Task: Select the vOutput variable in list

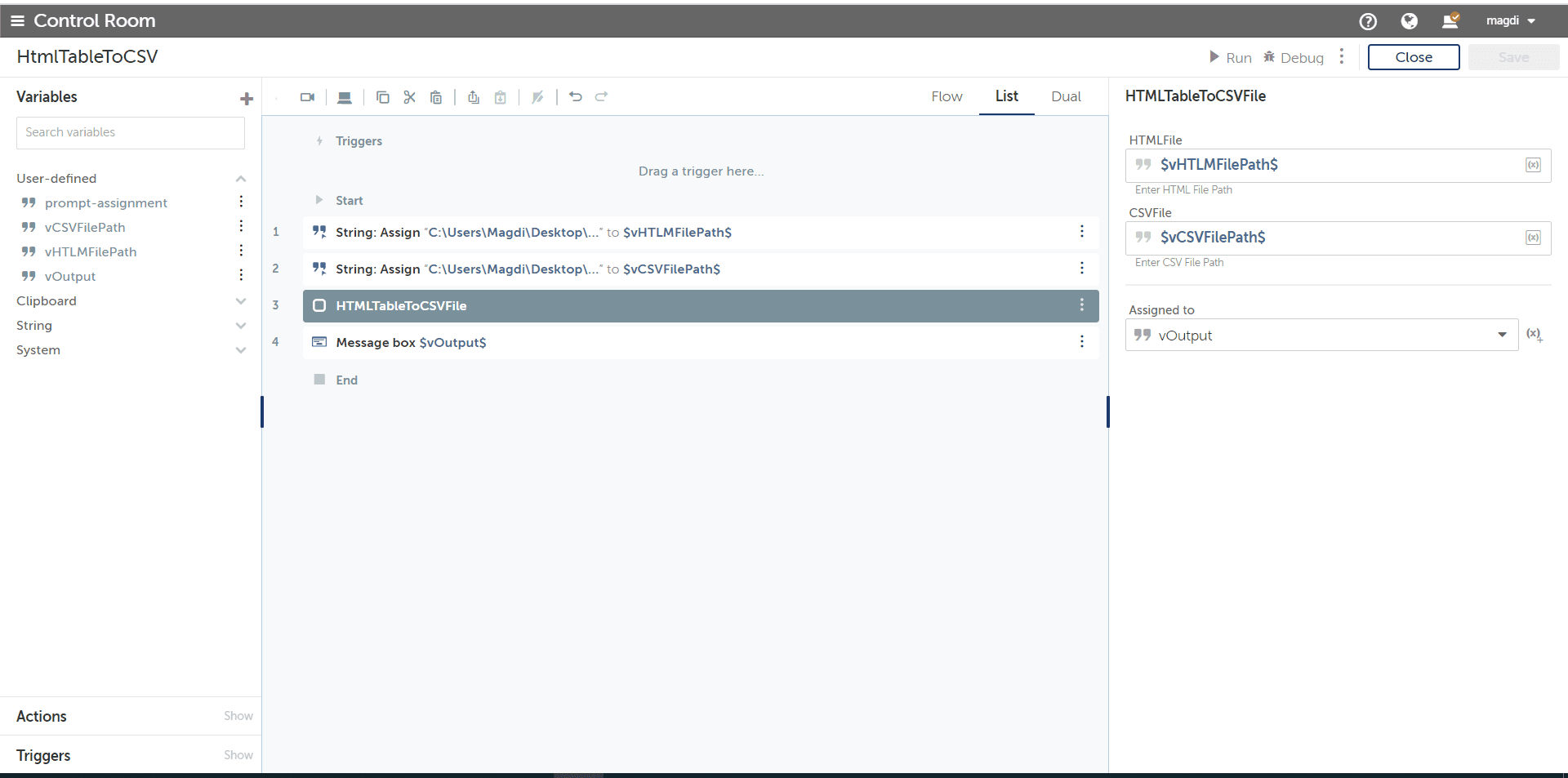Action: point(70,276)
